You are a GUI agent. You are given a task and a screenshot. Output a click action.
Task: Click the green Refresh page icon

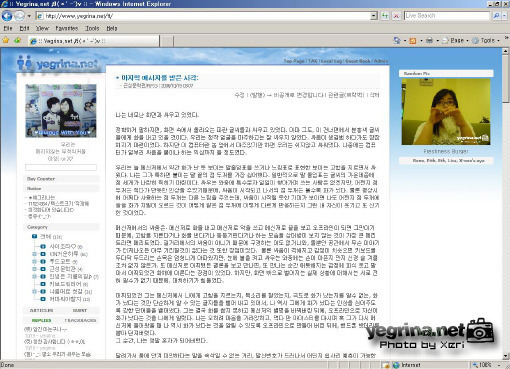pos(385,16)
